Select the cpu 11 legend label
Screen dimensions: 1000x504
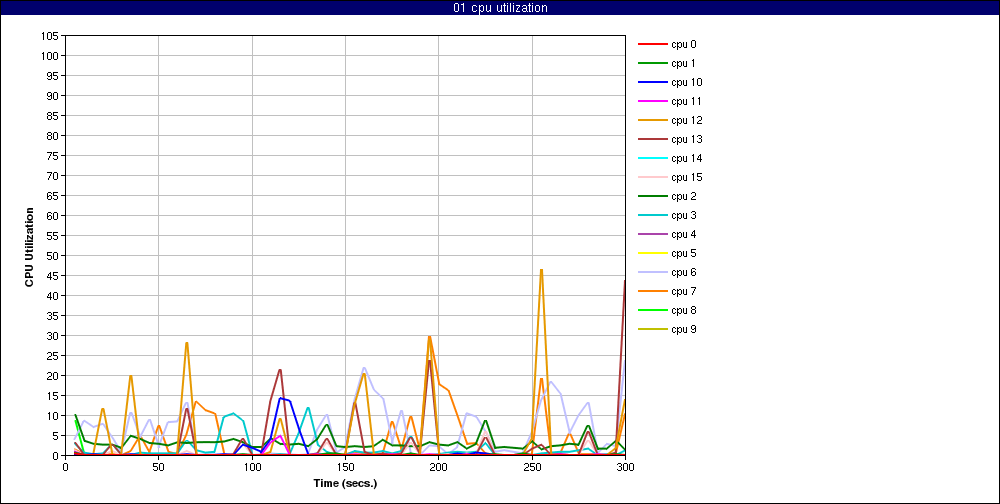click(x=687, y=101)
